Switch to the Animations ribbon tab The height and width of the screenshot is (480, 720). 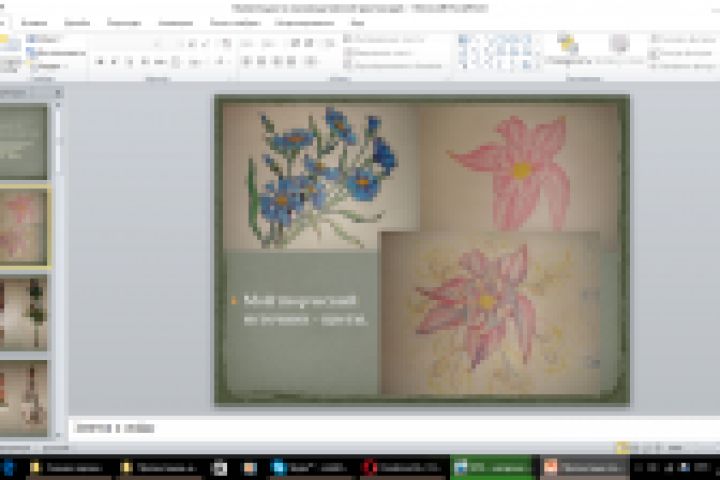click(x=175, y=23)
